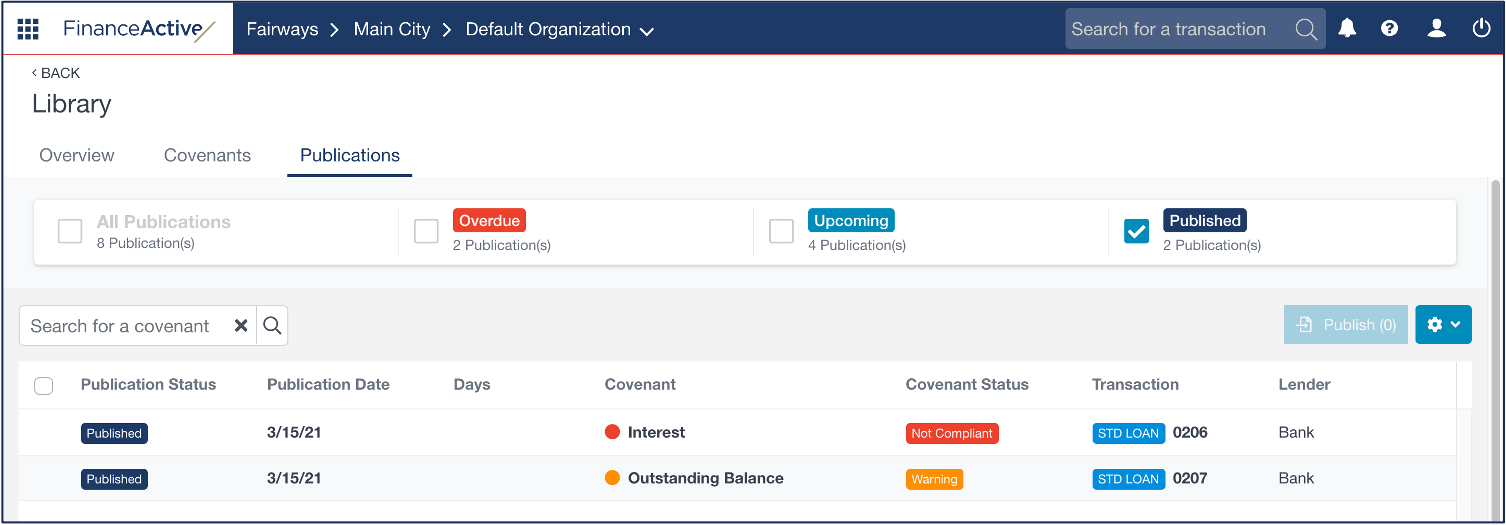
Task: Select all rows via header checkbox
Action: [44, 386]
